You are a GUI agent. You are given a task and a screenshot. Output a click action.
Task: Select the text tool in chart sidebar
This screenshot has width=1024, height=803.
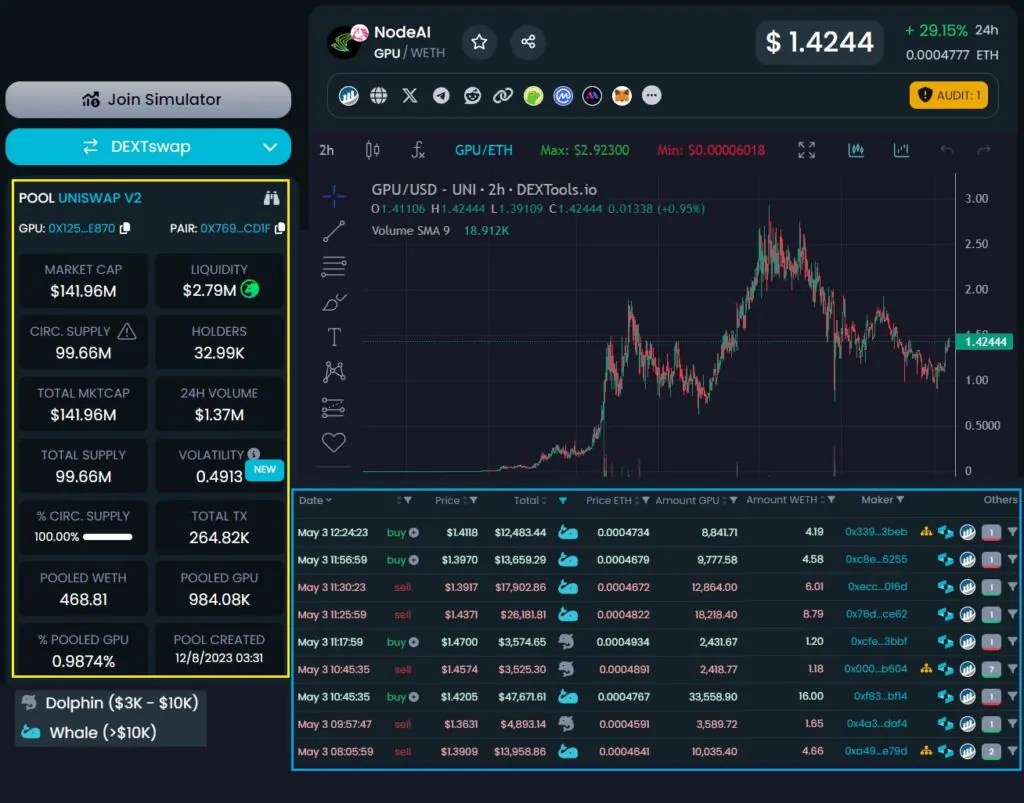(x=334, y=337)
